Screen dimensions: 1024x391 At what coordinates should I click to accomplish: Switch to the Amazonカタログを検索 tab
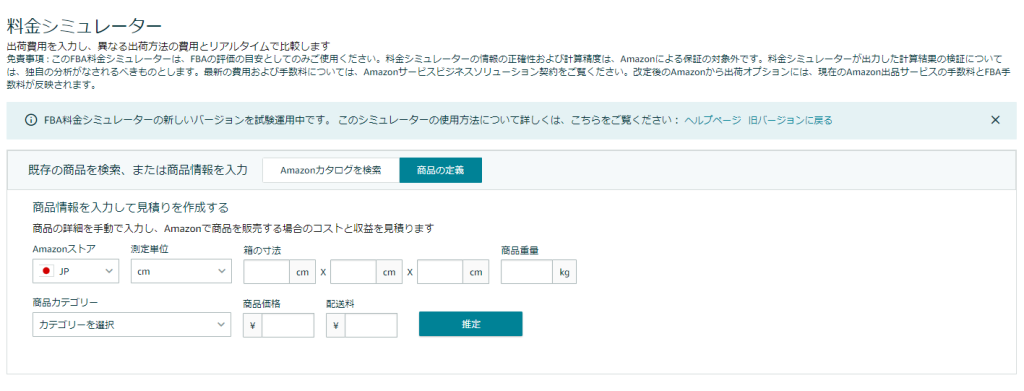click(331, 170)
